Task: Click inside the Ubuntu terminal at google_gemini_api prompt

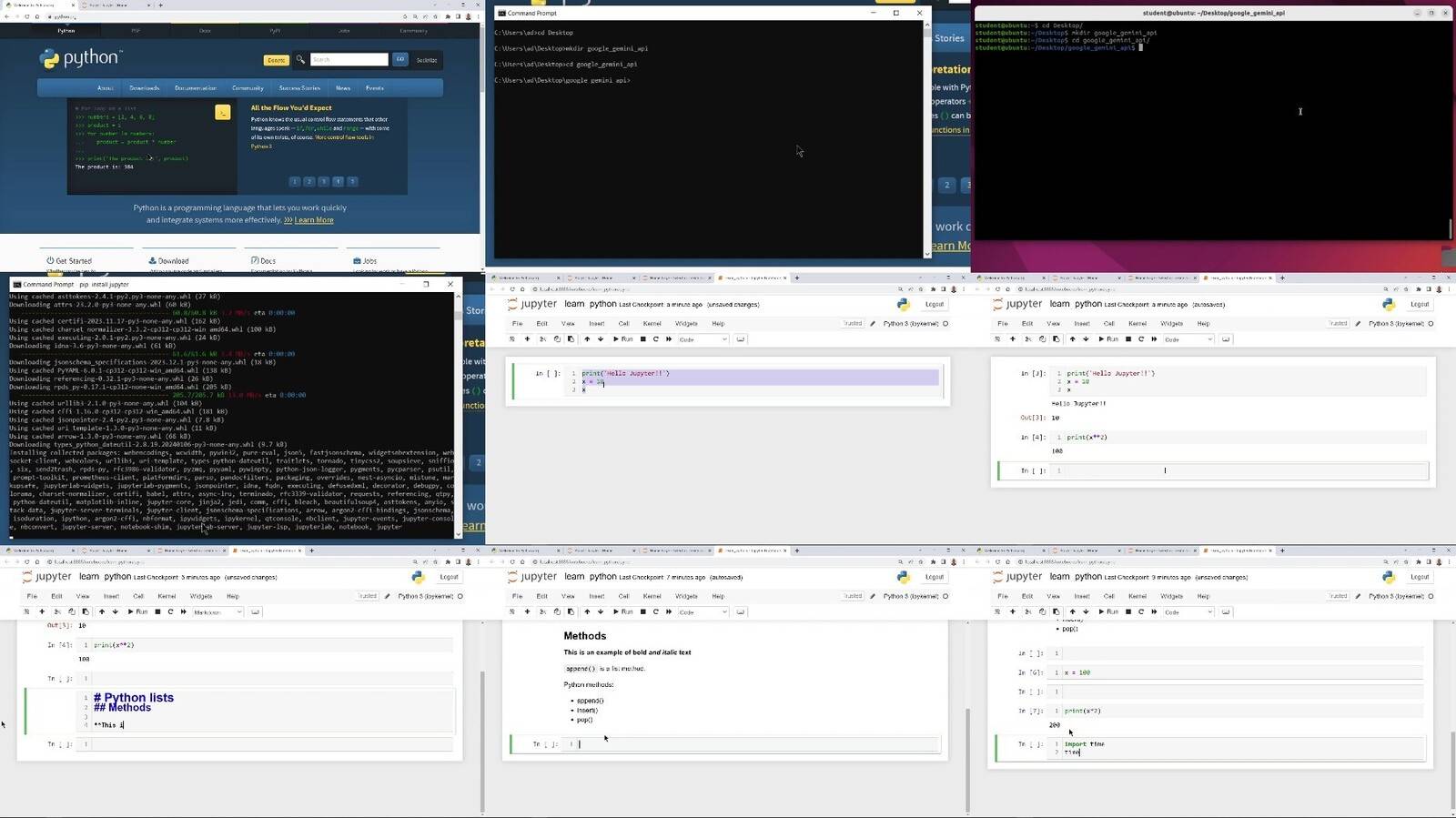Action: (x=1140, y=48)
